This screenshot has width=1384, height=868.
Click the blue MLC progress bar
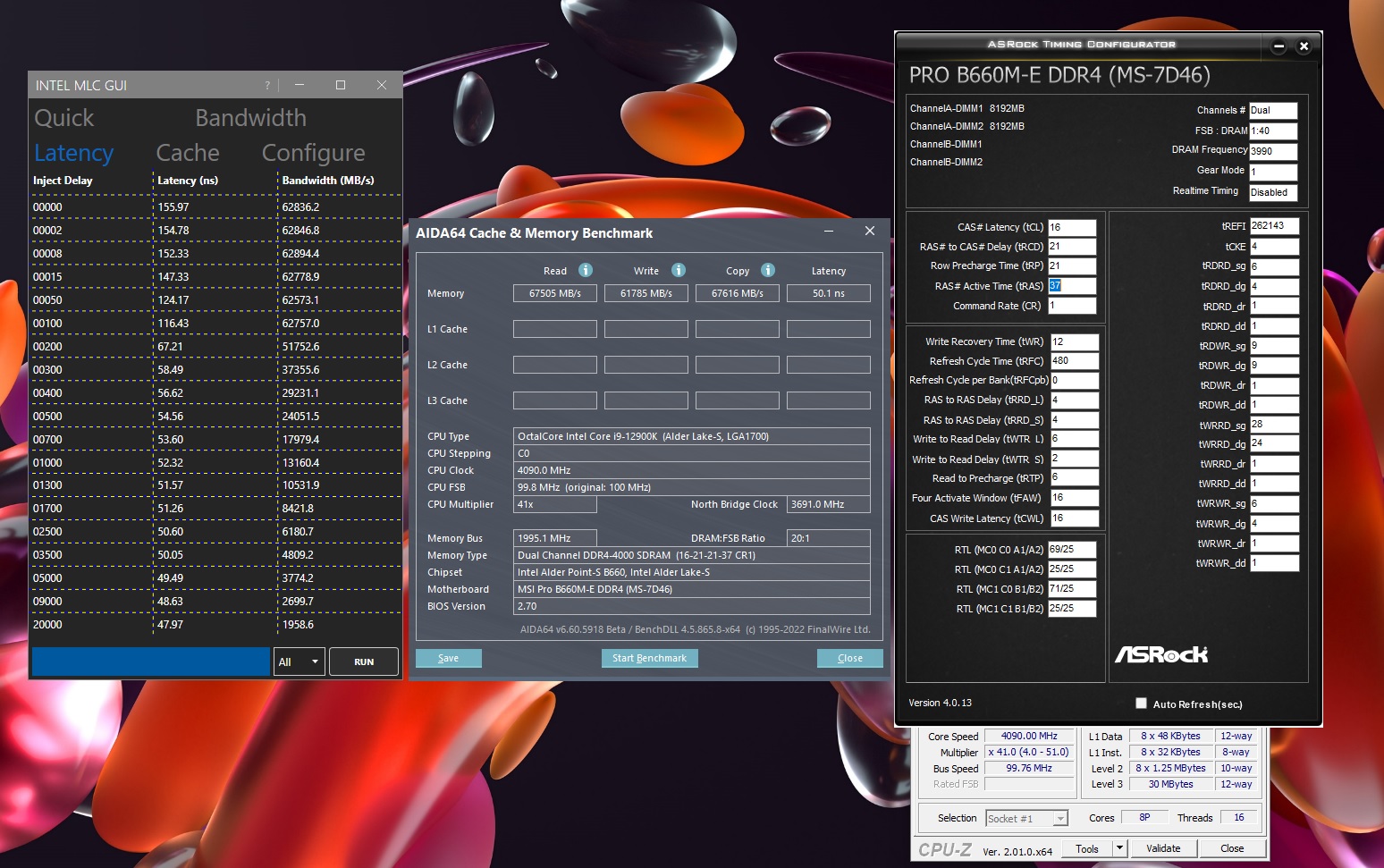tap(150, 662)
